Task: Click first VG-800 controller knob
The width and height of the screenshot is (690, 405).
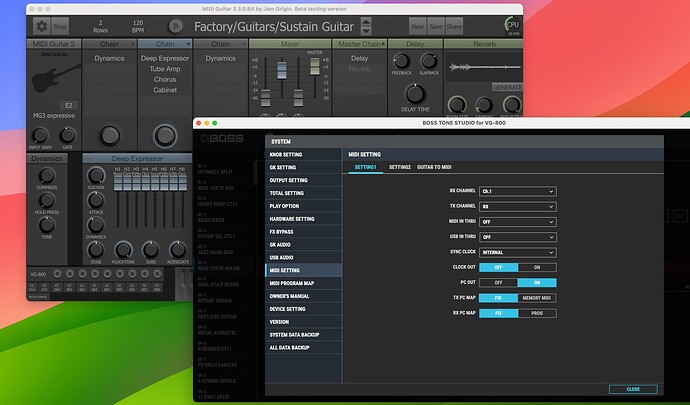Action: point(57,274)
